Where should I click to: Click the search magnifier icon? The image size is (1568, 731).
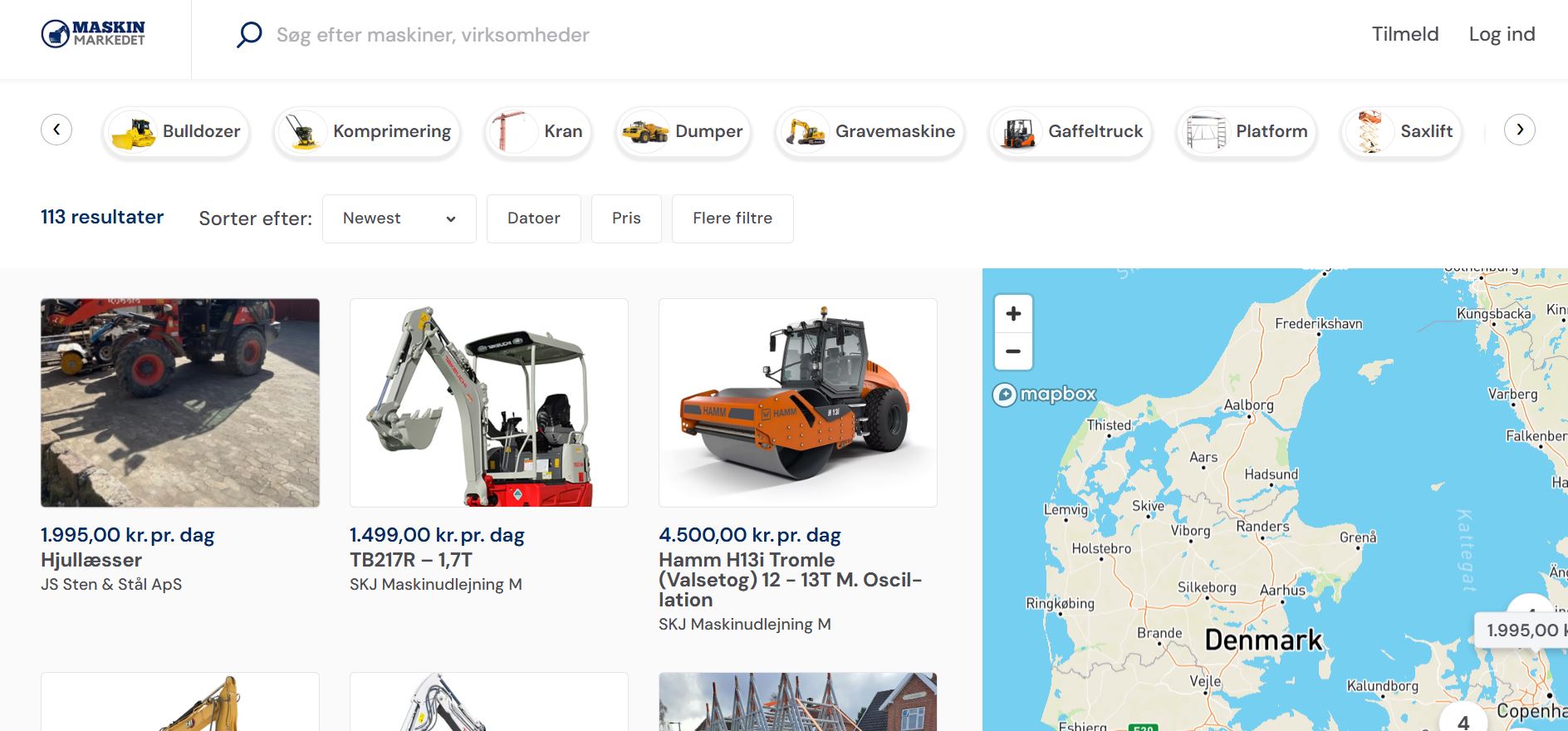[249, 35]
